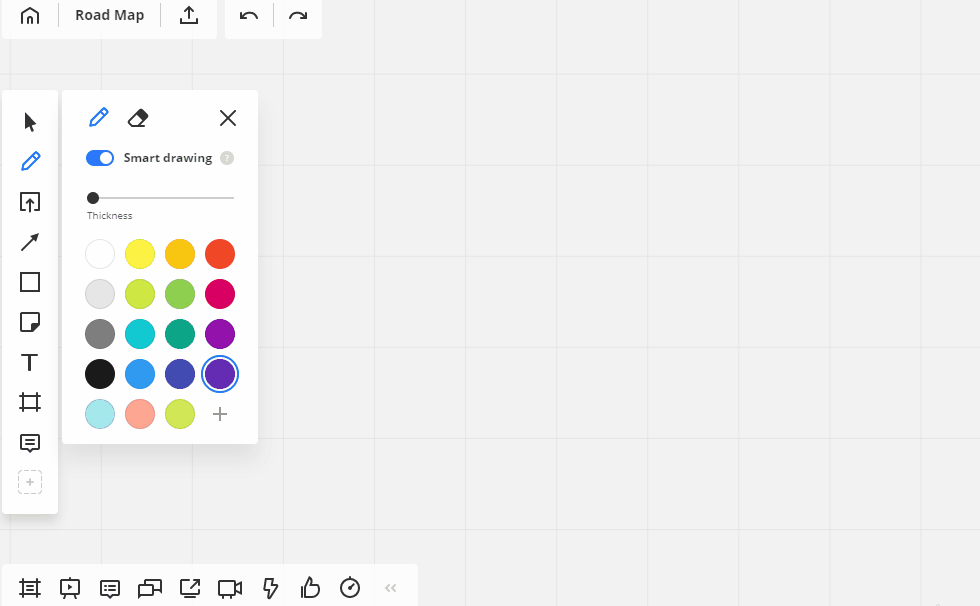Pick the green swatch beside magenta
The image size is (980, 606).
click(x=180, y=294)
